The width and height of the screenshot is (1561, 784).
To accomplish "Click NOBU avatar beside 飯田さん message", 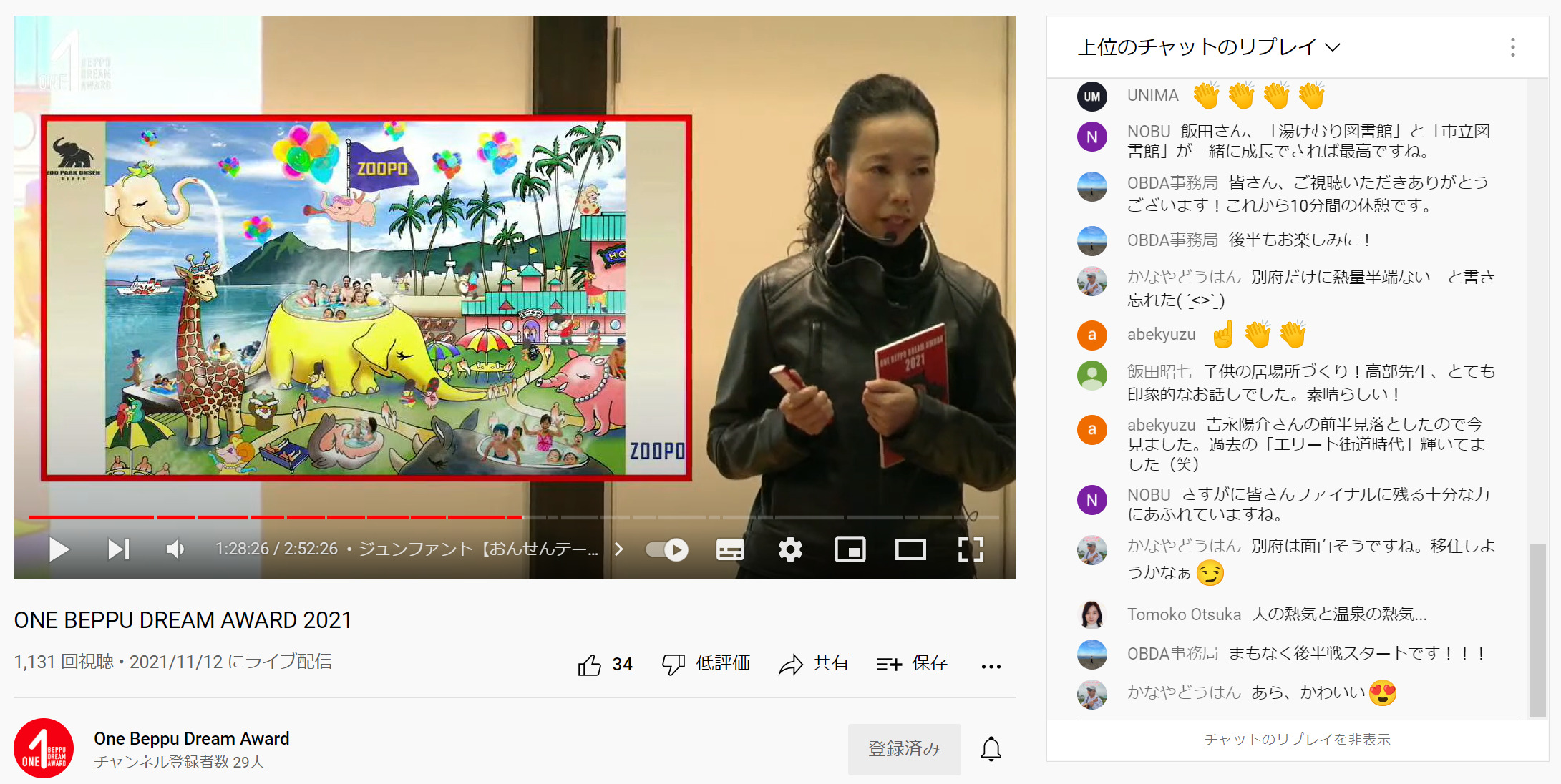I will click(x=1092, y=137).
